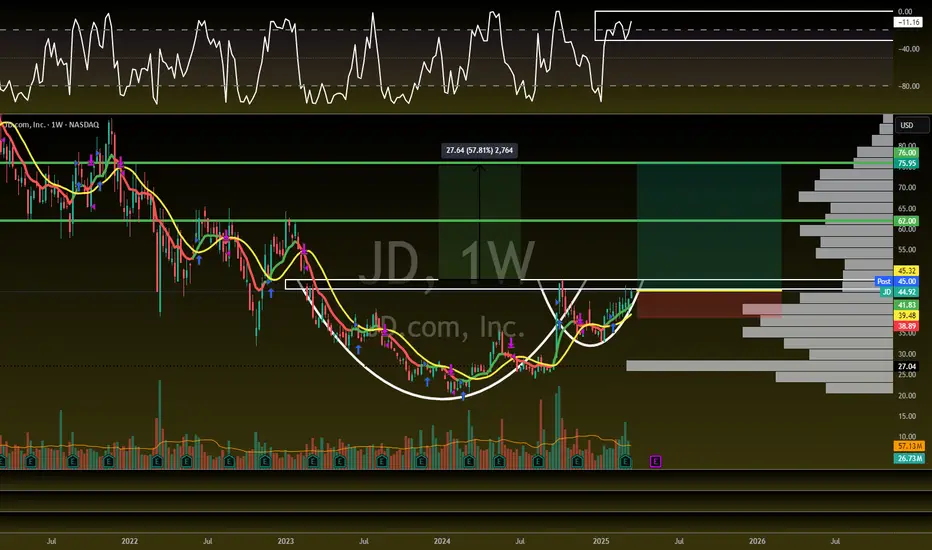Image resolution: width=932 pixels, height=550 pixels.
Task: Click the teal 75.95 price label
Action: tap(906, 164)
